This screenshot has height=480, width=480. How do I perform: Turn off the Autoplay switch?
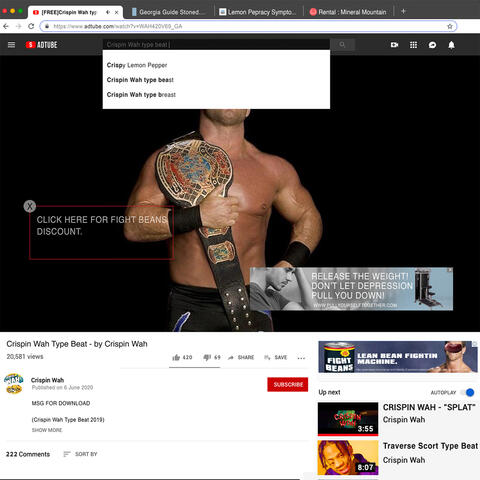coord(467,392)
